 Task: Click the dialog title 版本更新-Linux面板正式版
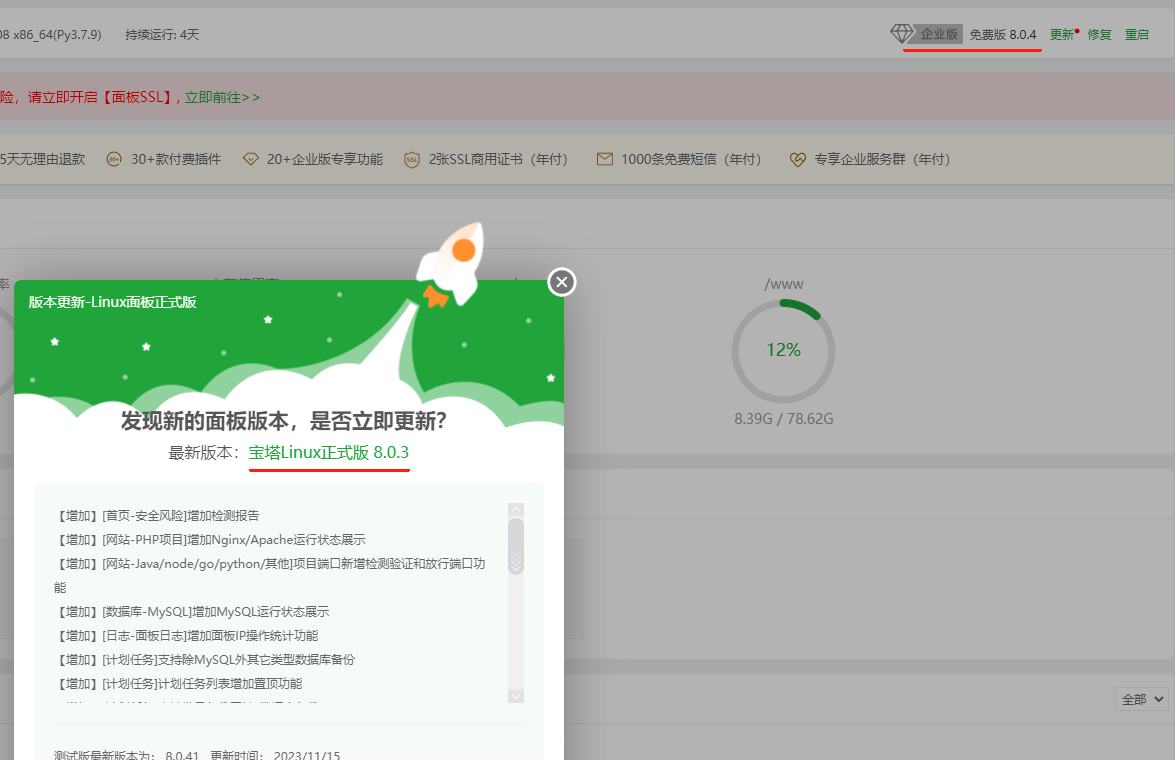(112, 302)
